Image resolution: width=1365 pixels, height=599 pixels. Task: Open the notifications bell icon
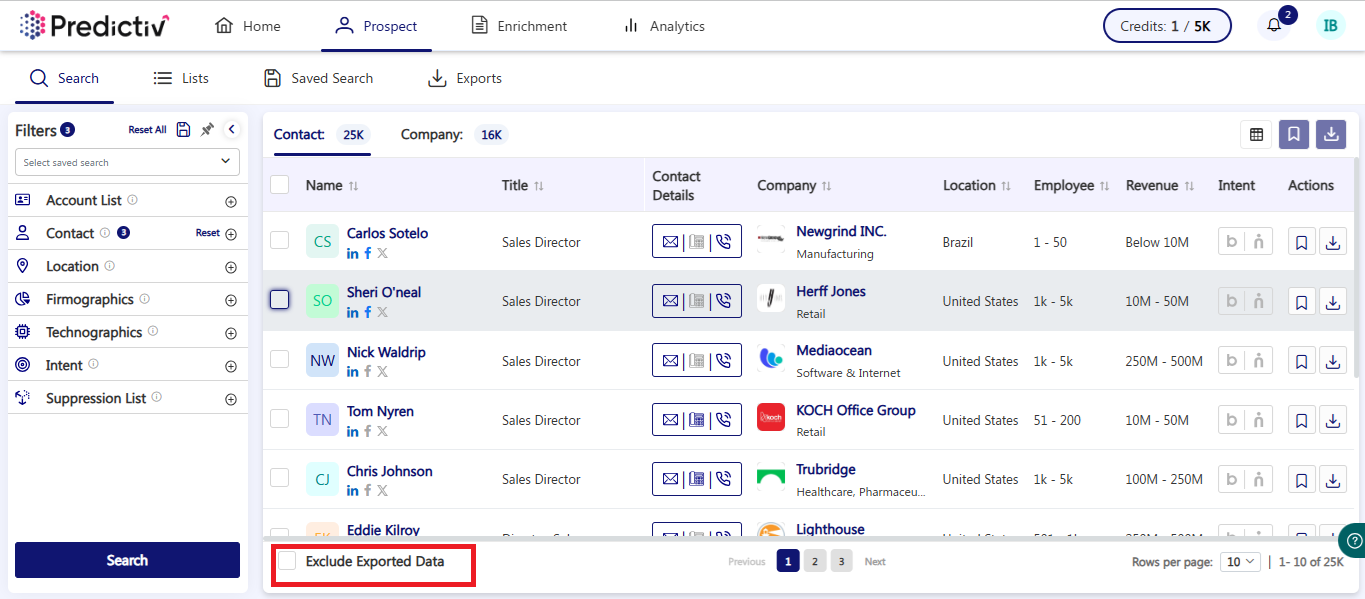pos(1274,26)
